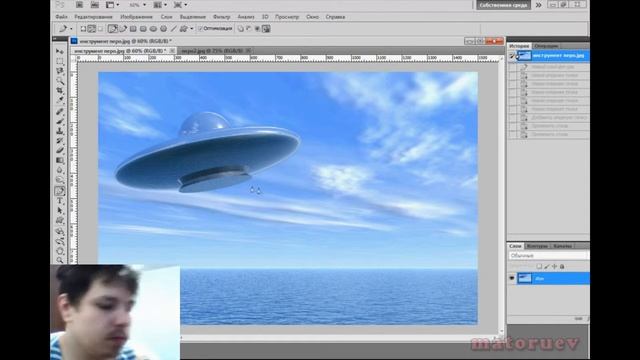Select the Quick Selection tool
The height and width of the screenshot is (360, 640).
[x=60, y=81]
